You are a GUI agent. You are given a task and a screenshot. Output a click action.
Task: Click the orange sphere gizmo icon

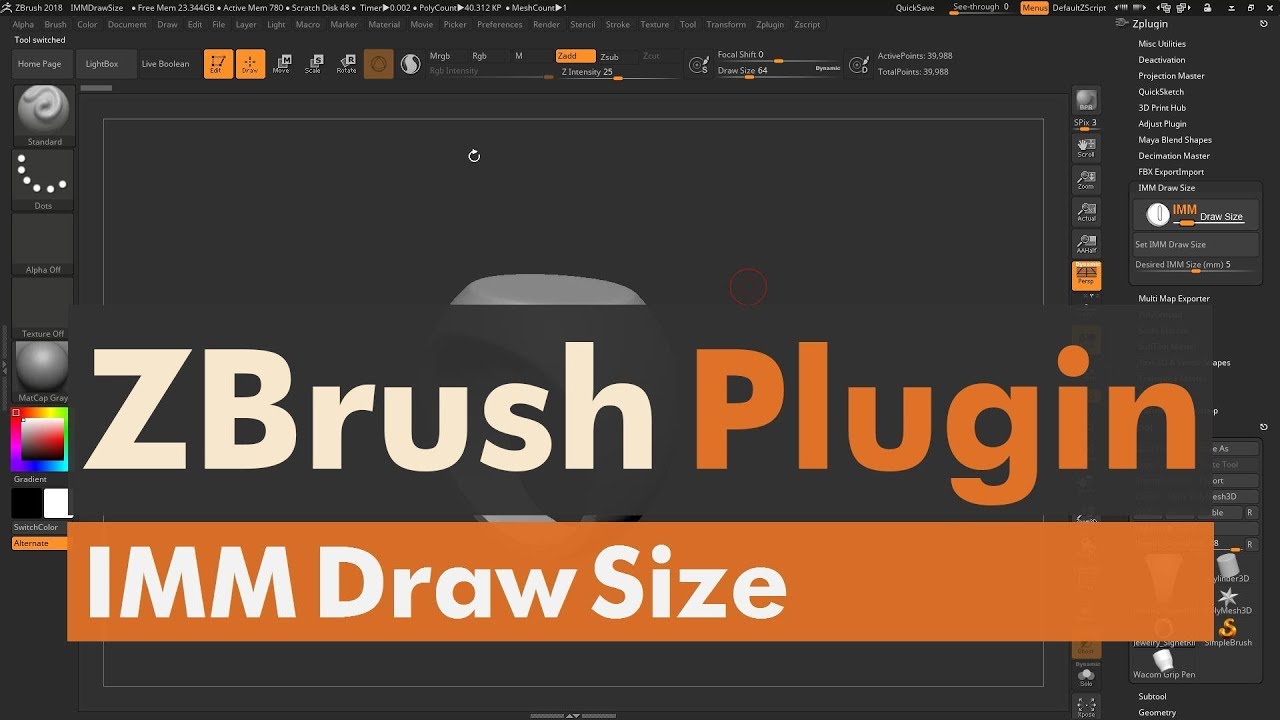(x=378, y=64)
